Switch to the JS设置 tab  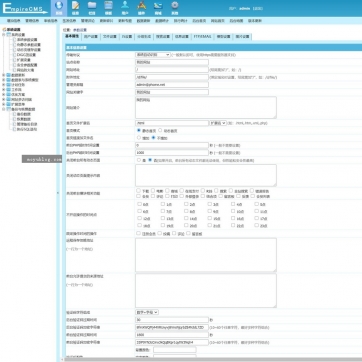tap(127, 37)
